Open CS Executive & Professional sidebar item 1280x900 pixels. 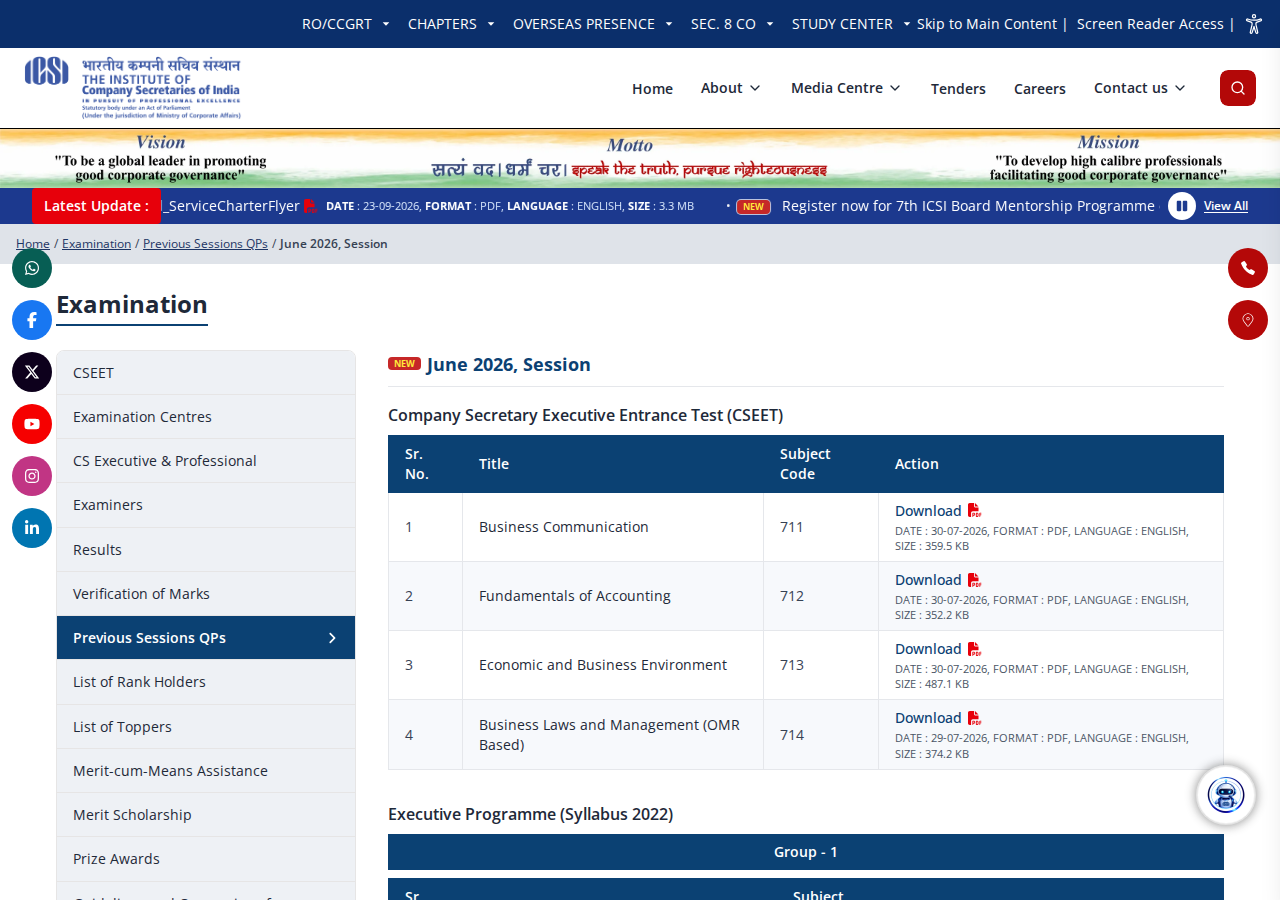[x=206, y=461]
